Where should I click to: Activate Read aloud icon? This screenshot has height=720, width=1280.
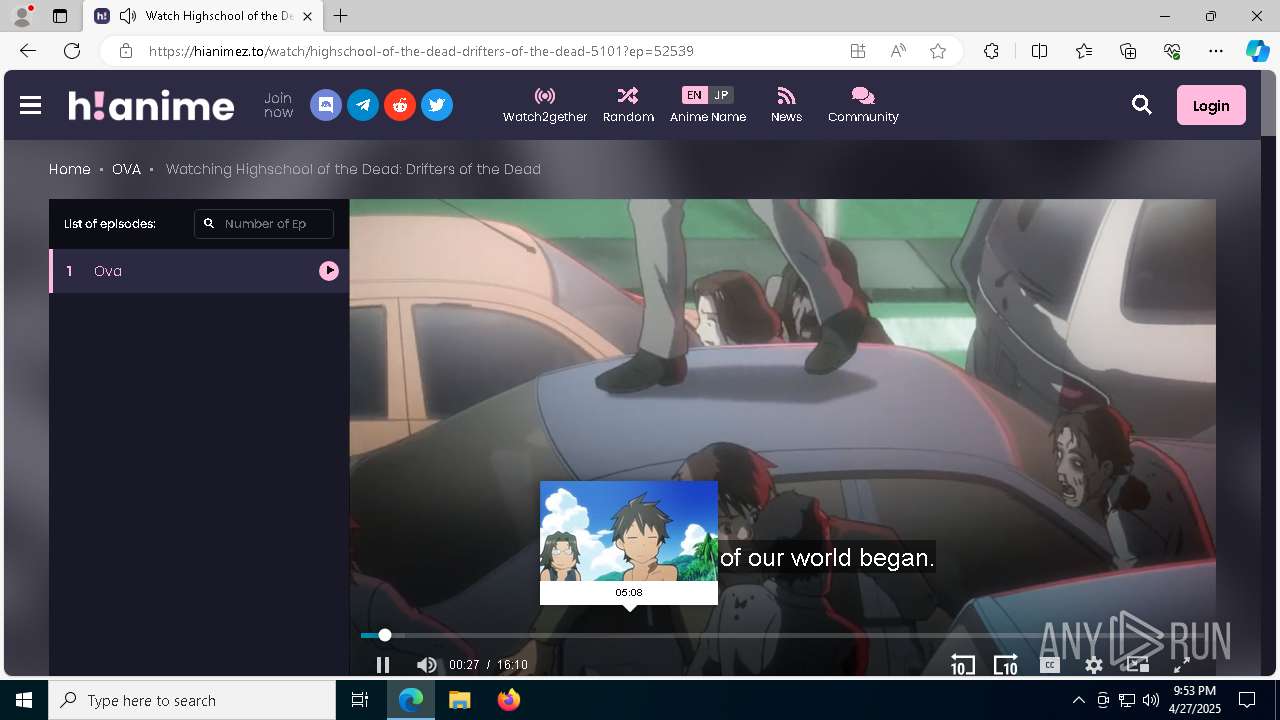point(898,51)
